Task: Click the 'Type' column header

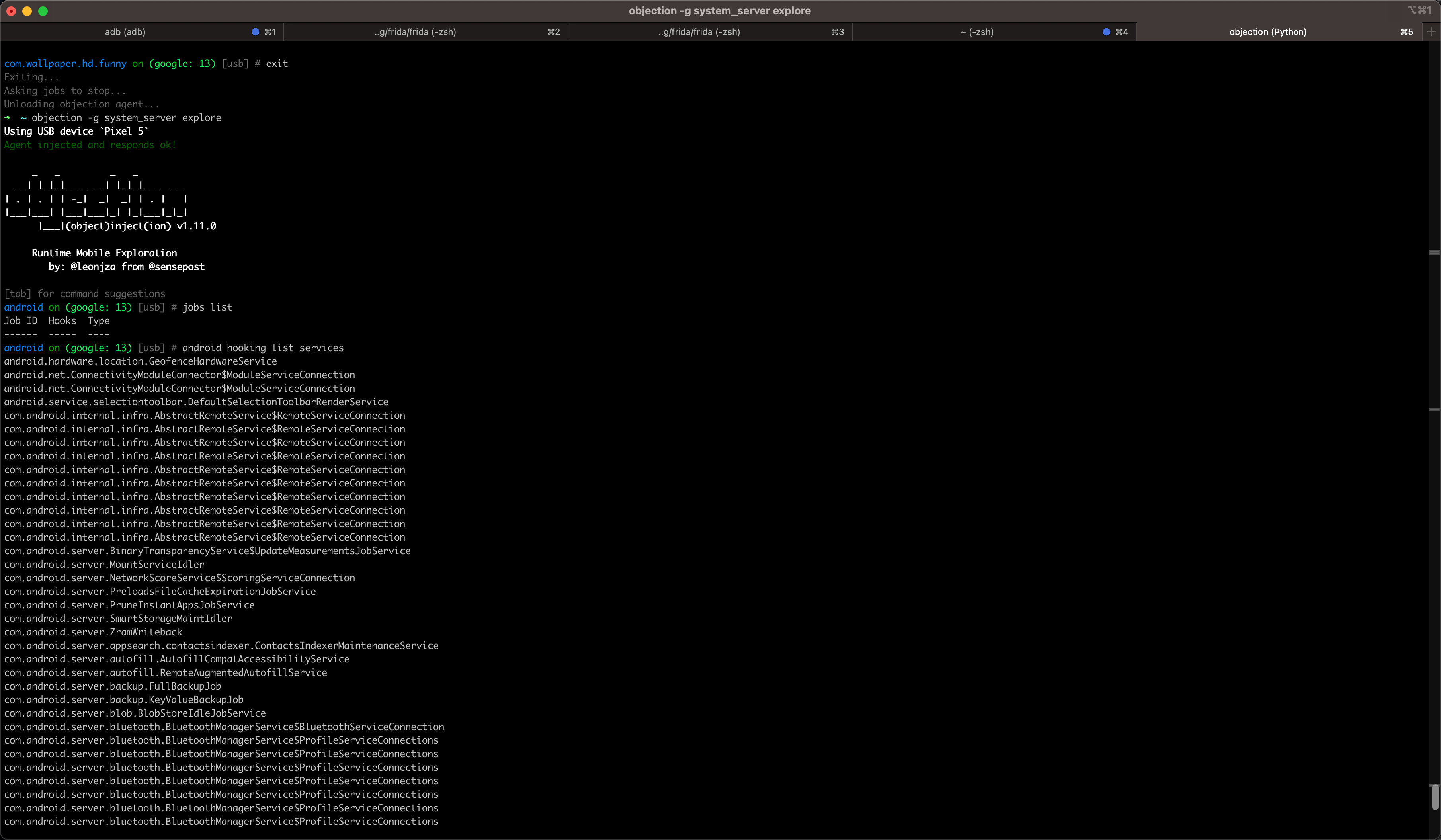Action: click(x=98, y=321)
